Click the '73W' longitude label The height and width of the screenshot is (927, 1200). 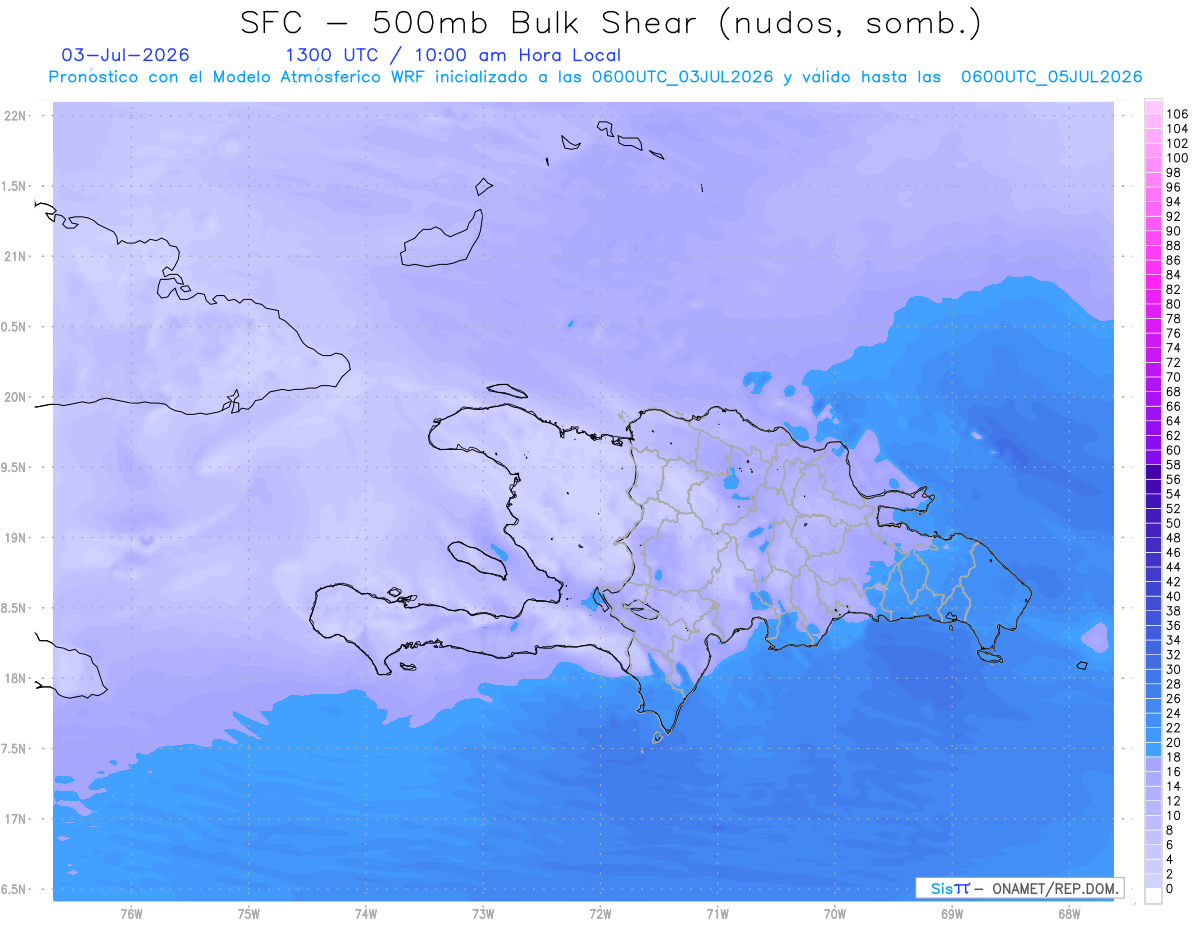(483, 913)
